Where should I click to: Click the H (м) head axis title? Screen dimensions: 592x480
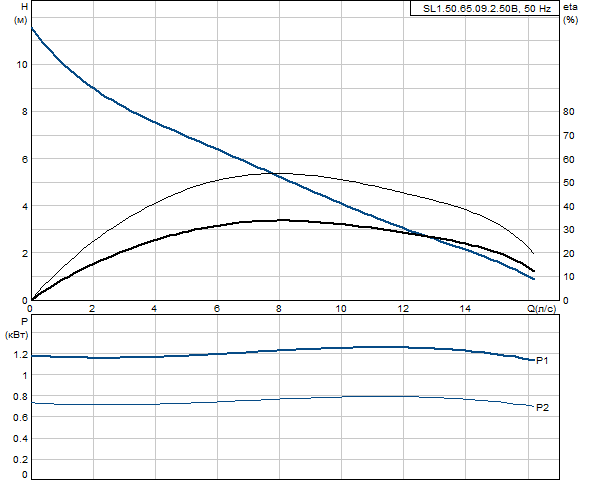[22, 13]
